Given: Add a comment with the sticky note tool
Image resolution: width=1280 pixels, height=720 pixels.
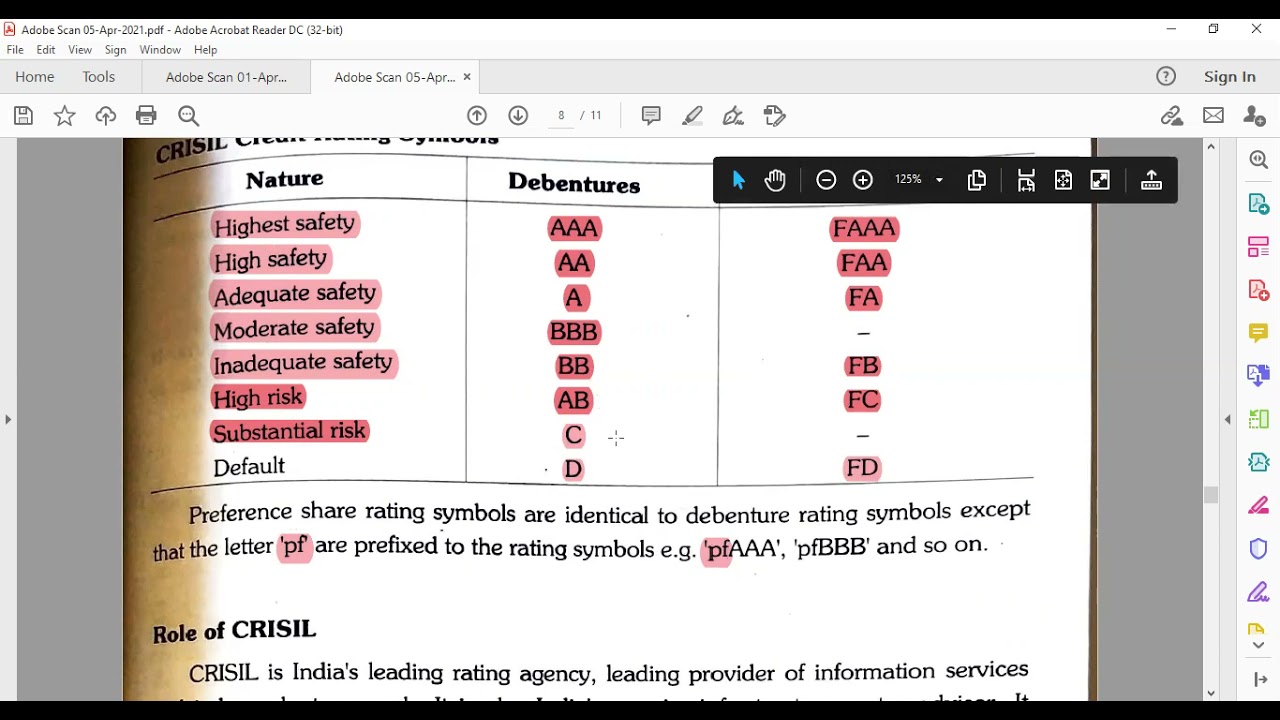Looking at the screenshot, I should coord(651,116).
